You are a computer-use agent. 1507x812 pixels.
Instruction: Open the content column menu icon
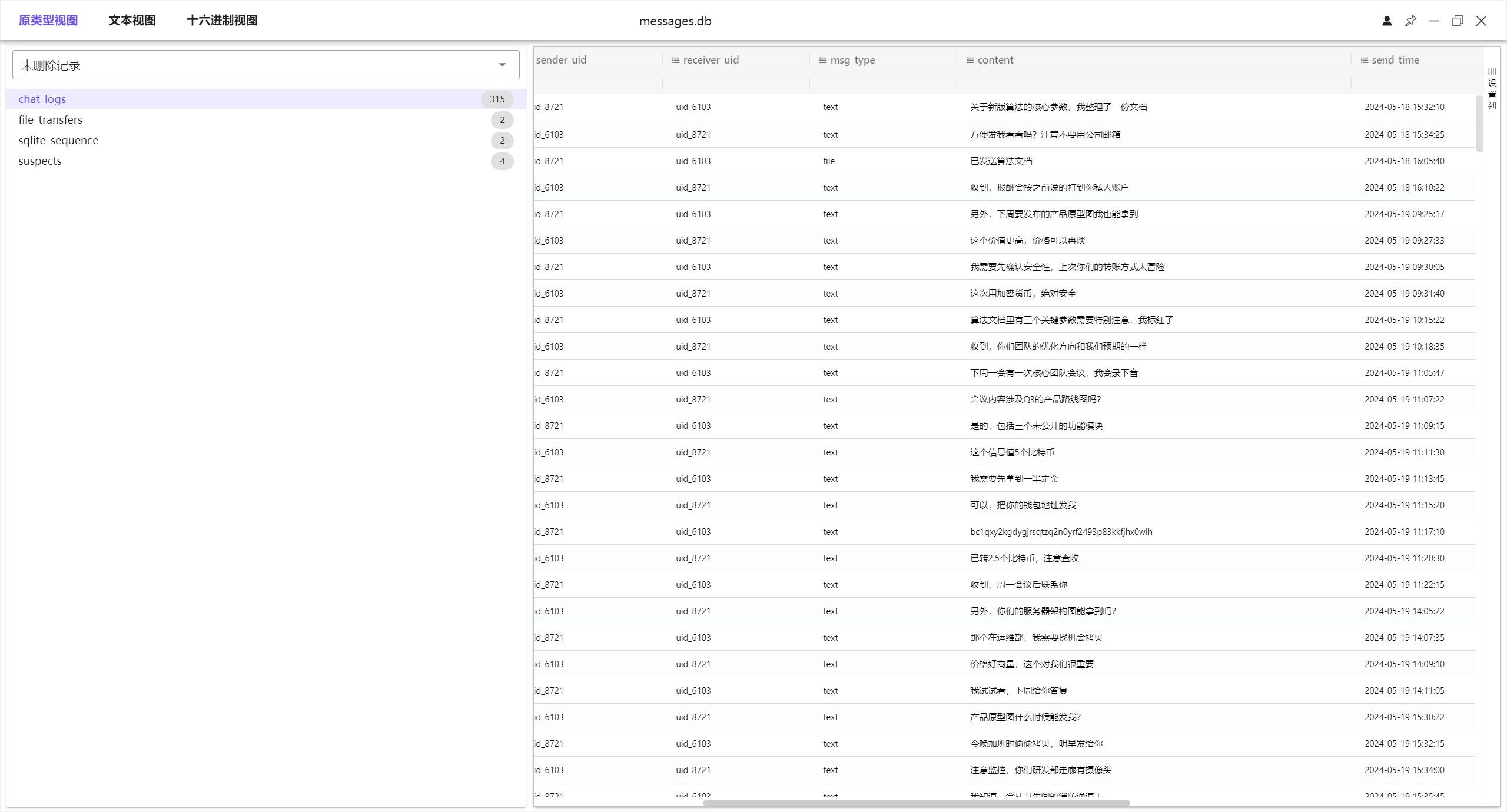[970, 60]
